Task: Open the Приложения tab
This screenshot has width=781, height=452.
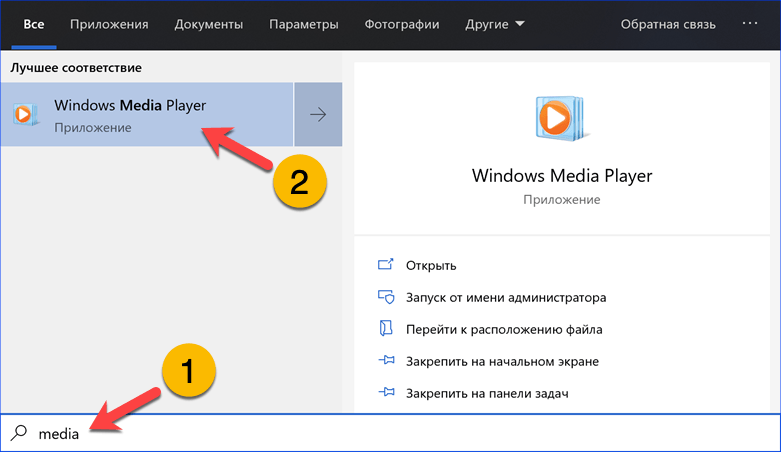Action: pos(109,24)
